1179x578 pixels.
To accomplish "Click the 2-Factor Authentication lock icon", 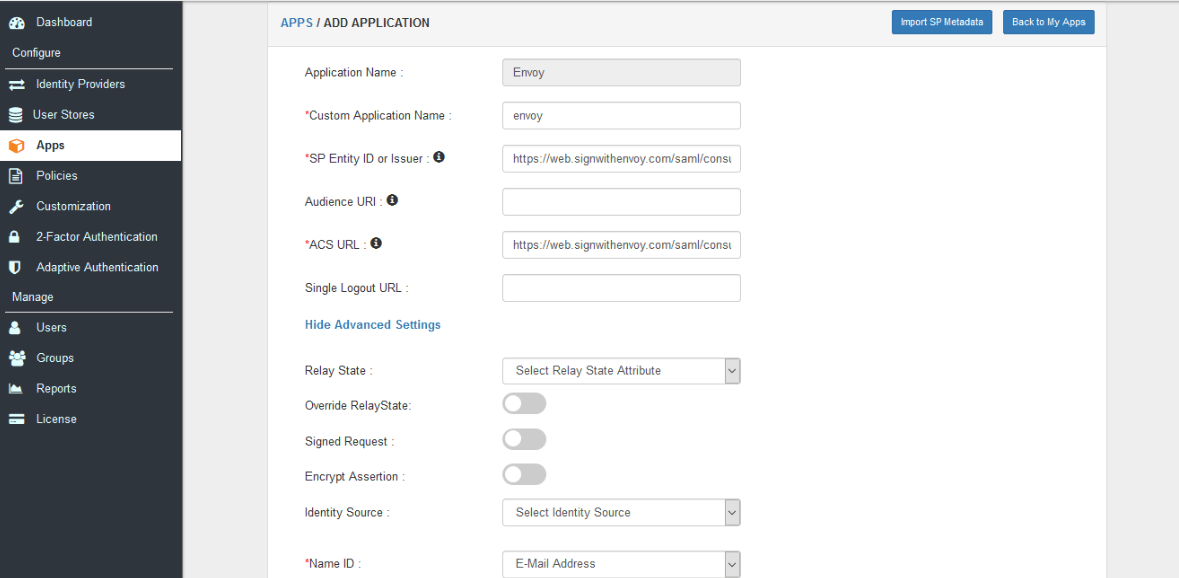I will 14,237.
